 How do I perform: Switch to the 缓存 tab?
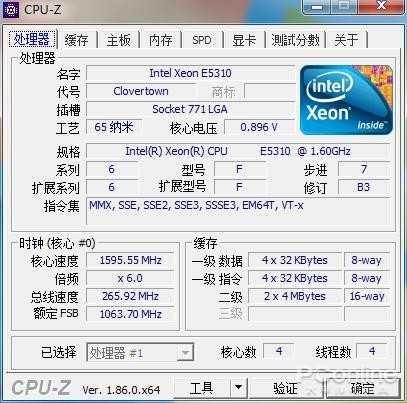click(x=77, y=40)
